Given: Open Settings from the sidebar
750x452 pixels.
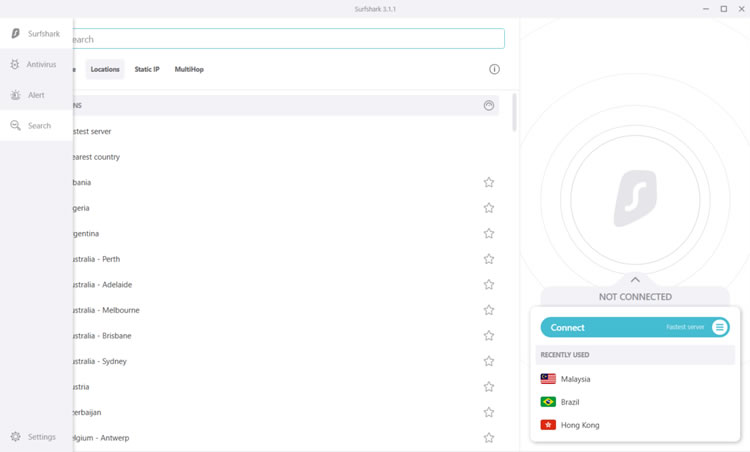Looking at the screenshot, I should coord(36,436).
